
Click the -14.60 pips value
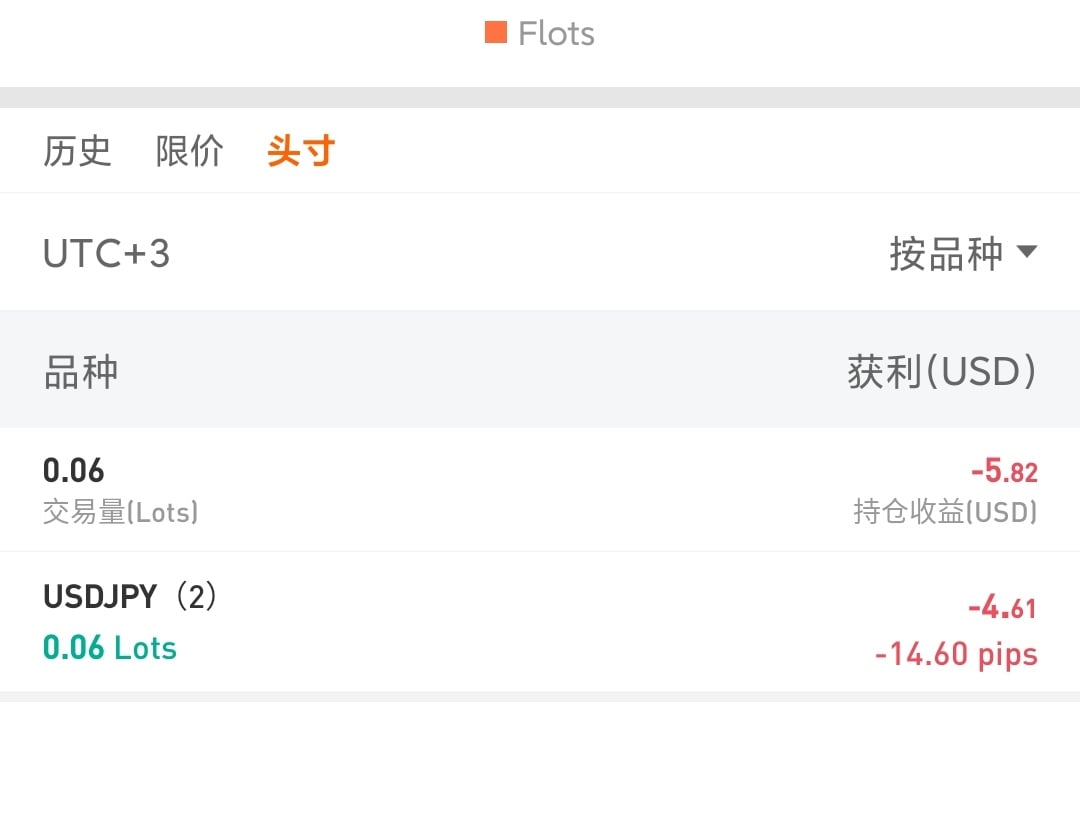point(955,655)
